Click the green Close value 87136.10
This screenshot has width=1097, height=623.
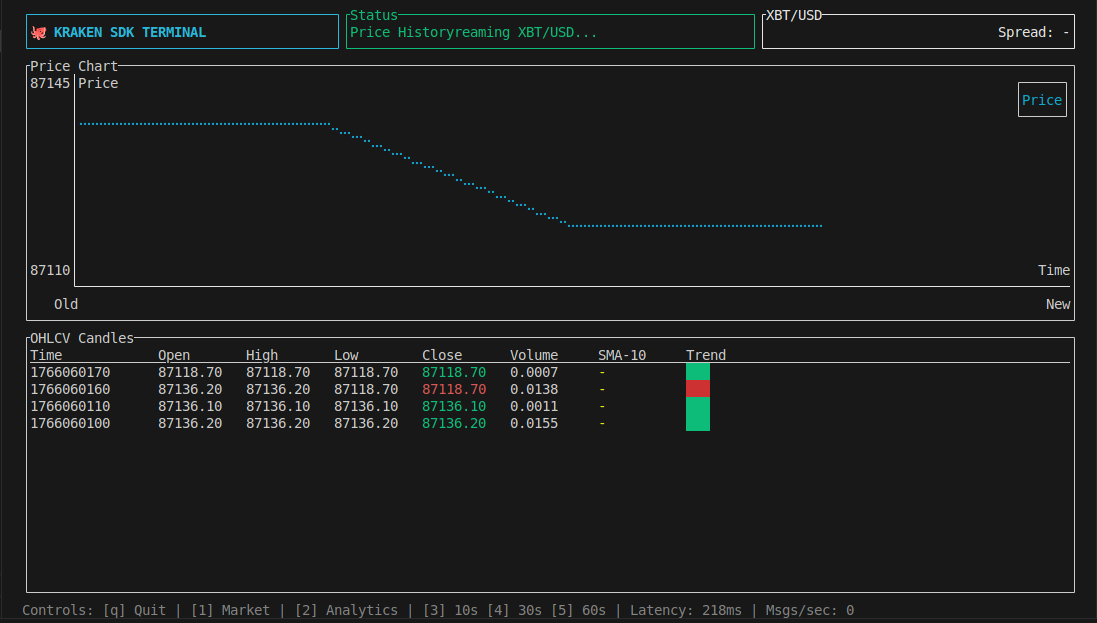pyautogui.click(x=454, y=406)
